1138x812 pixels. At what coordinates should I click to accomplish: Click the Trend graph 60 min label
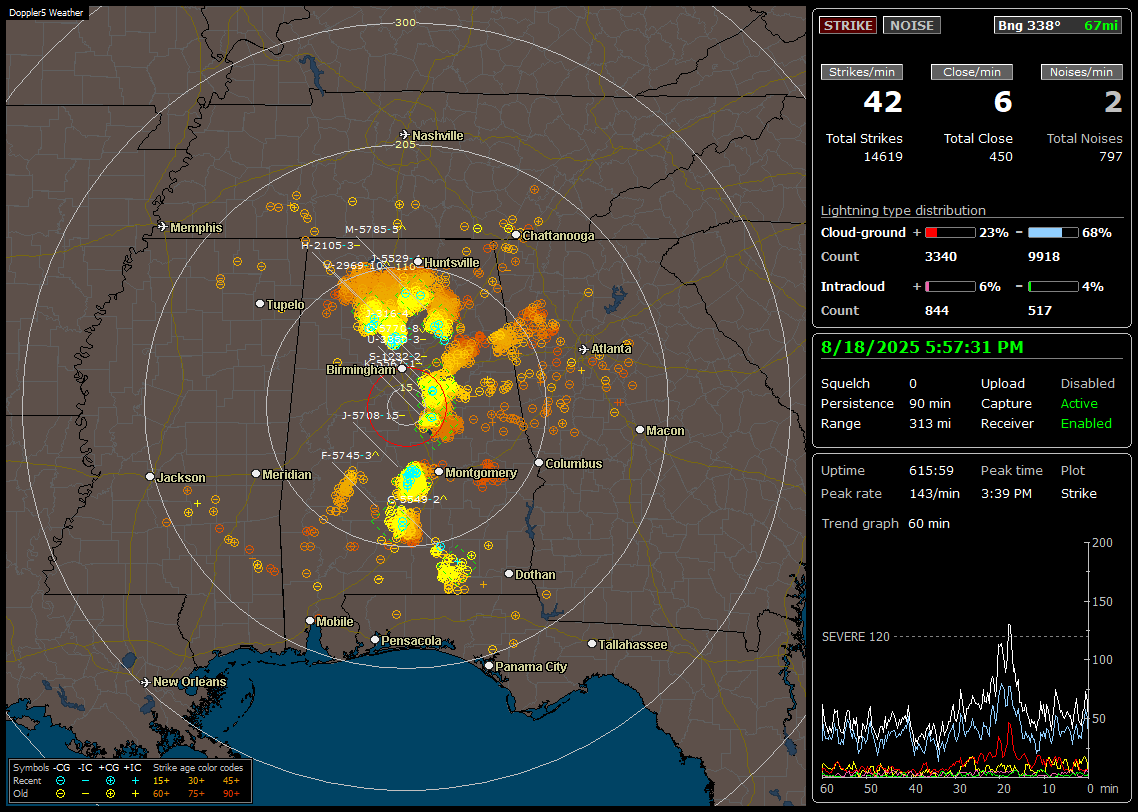pyautogui.click(x=885, y=524)
